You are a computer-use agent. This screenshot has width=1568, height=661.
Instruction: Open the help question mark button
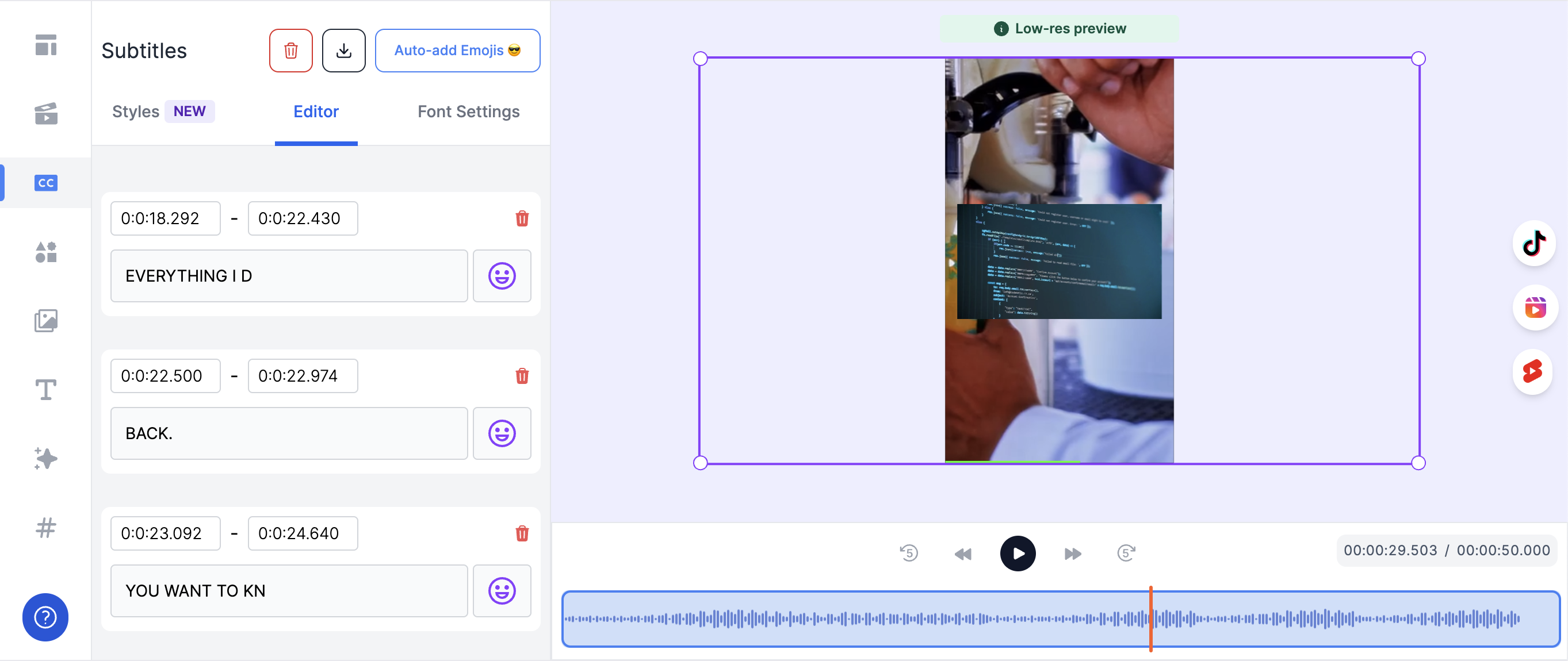tap(45, 617)
